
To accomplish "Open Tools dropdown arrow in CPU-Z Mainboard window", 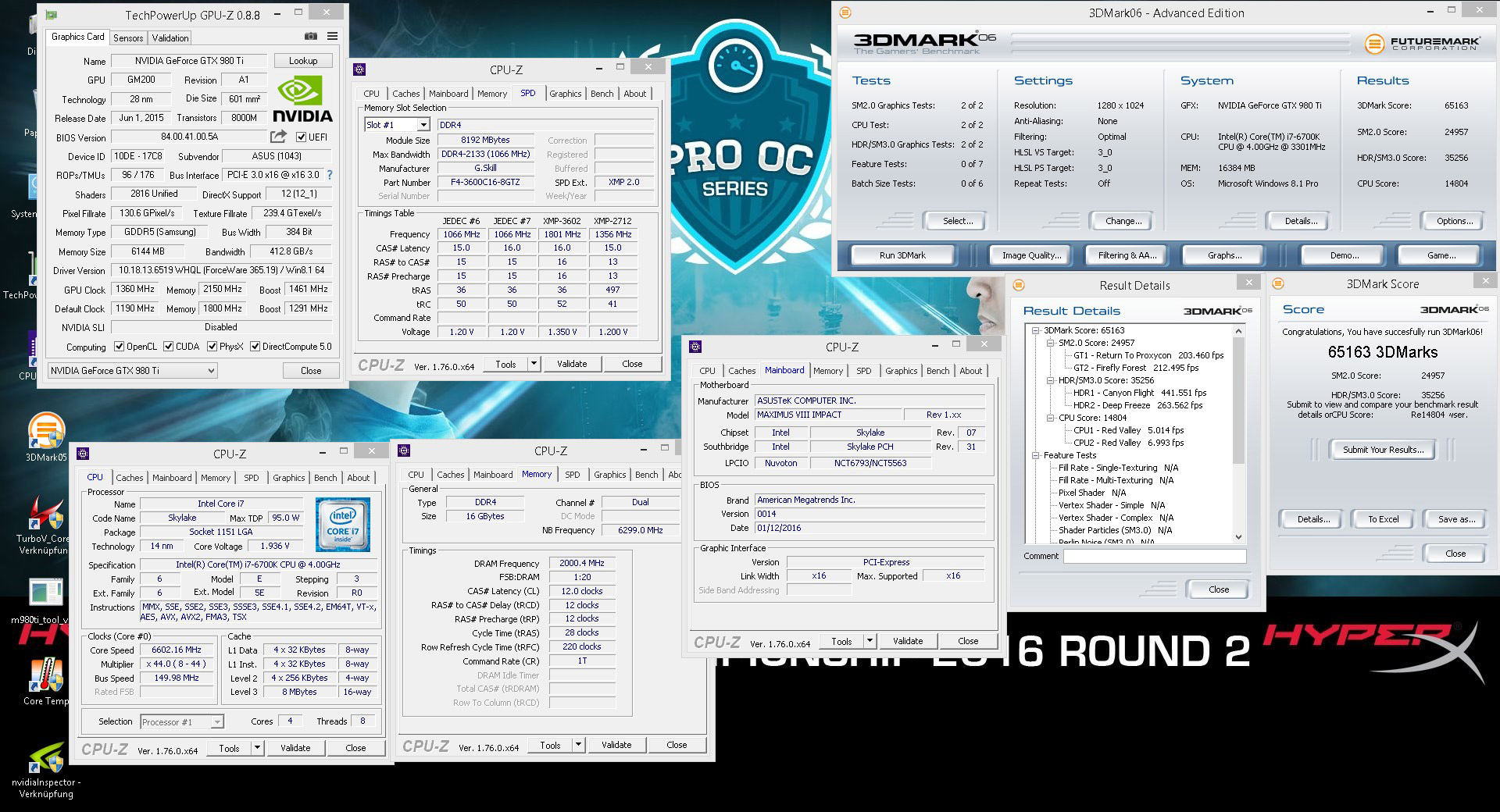I will pos(870,641).
